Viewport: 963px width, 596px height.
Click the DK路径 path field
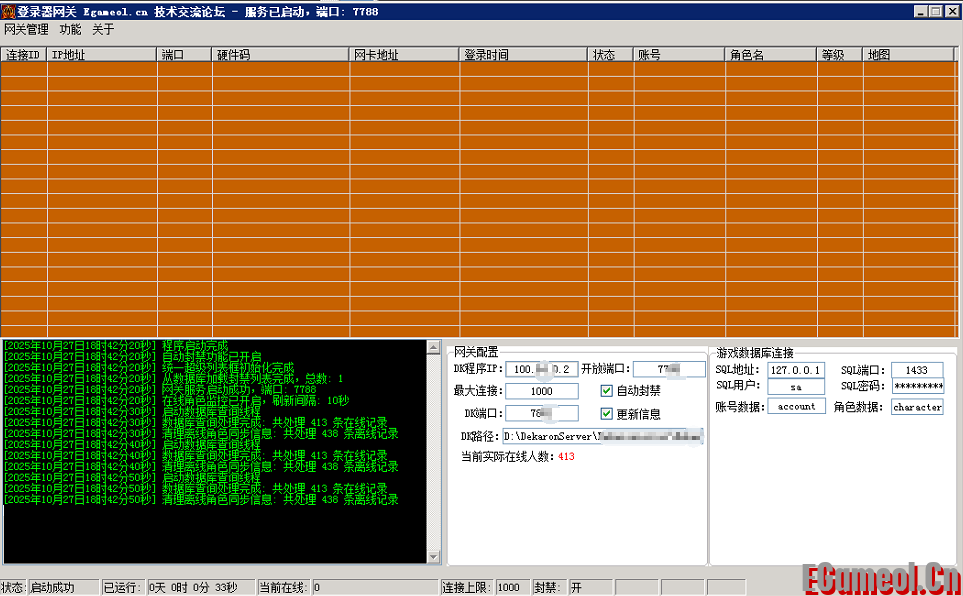(605, 435)
